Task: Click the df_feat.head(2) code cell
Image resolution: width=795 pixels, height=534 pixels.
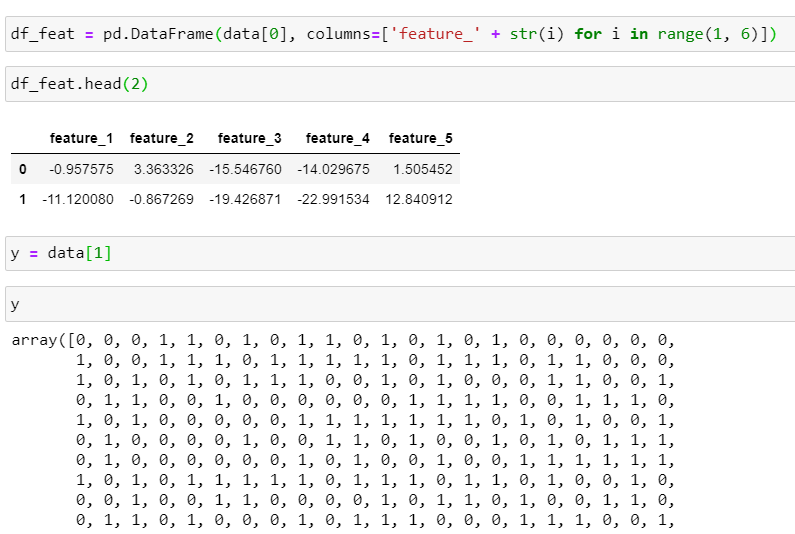Action: (400, 84)
